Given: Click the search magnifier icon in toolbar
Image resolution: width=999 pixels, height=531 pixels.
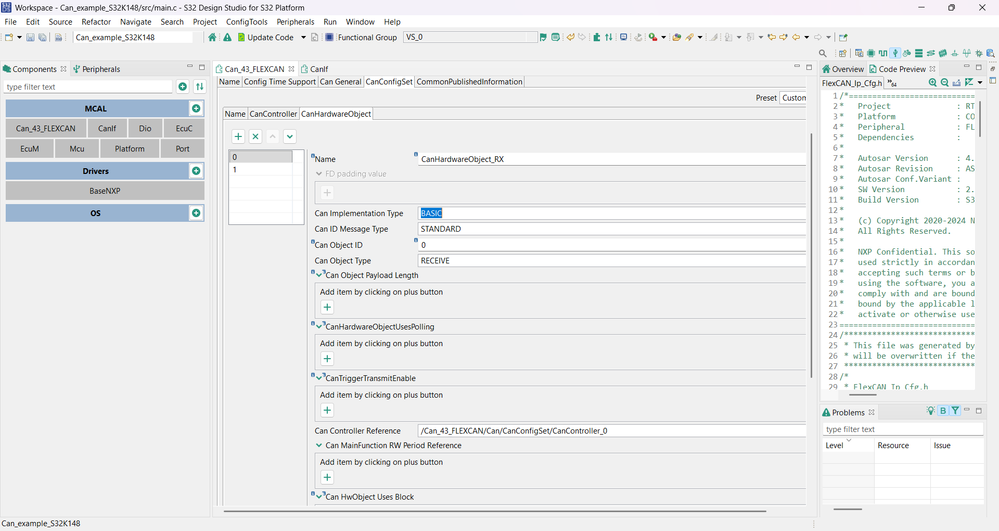Looking at the screenshot, I should click(823, 54).
